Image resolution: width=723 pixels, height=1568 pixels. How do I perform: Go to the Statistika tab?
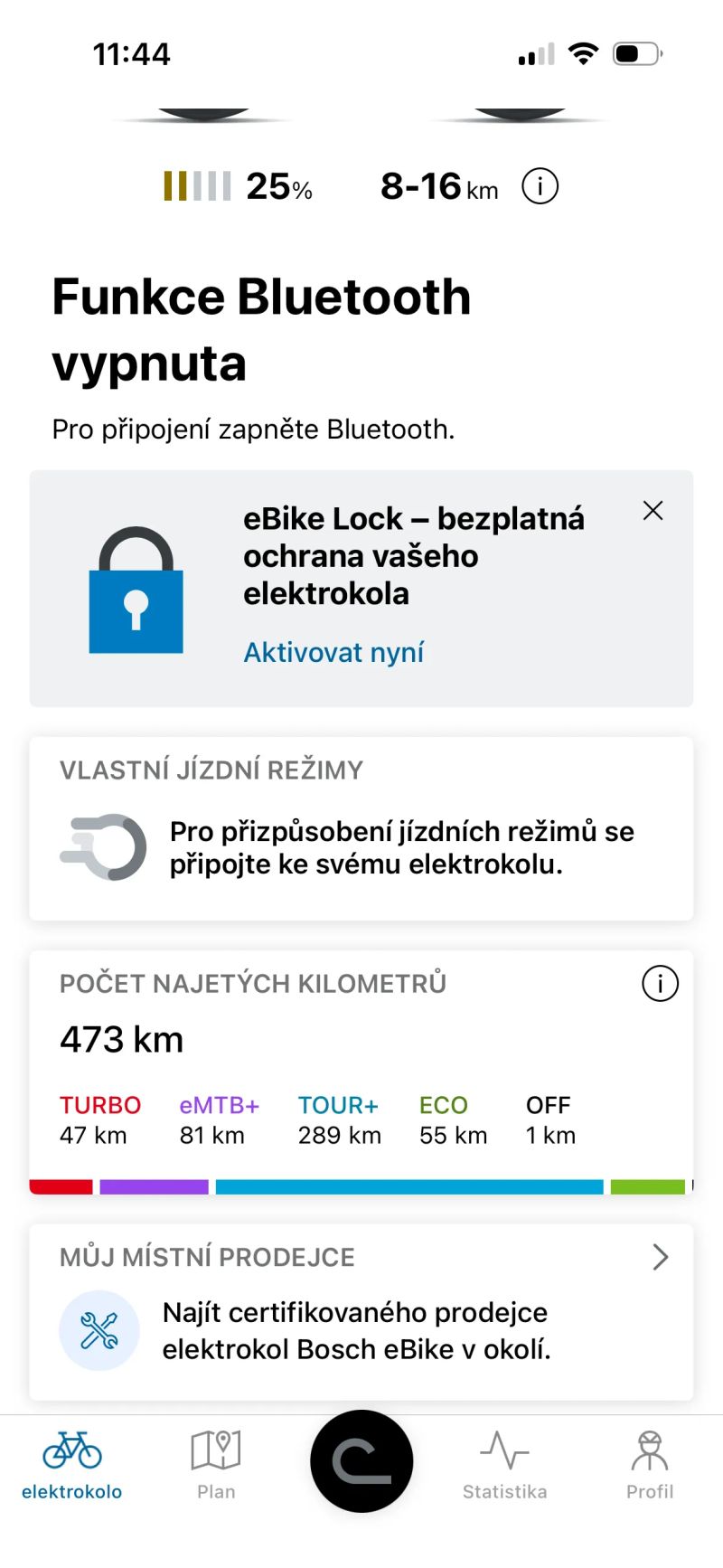[x=505, y=1465]
